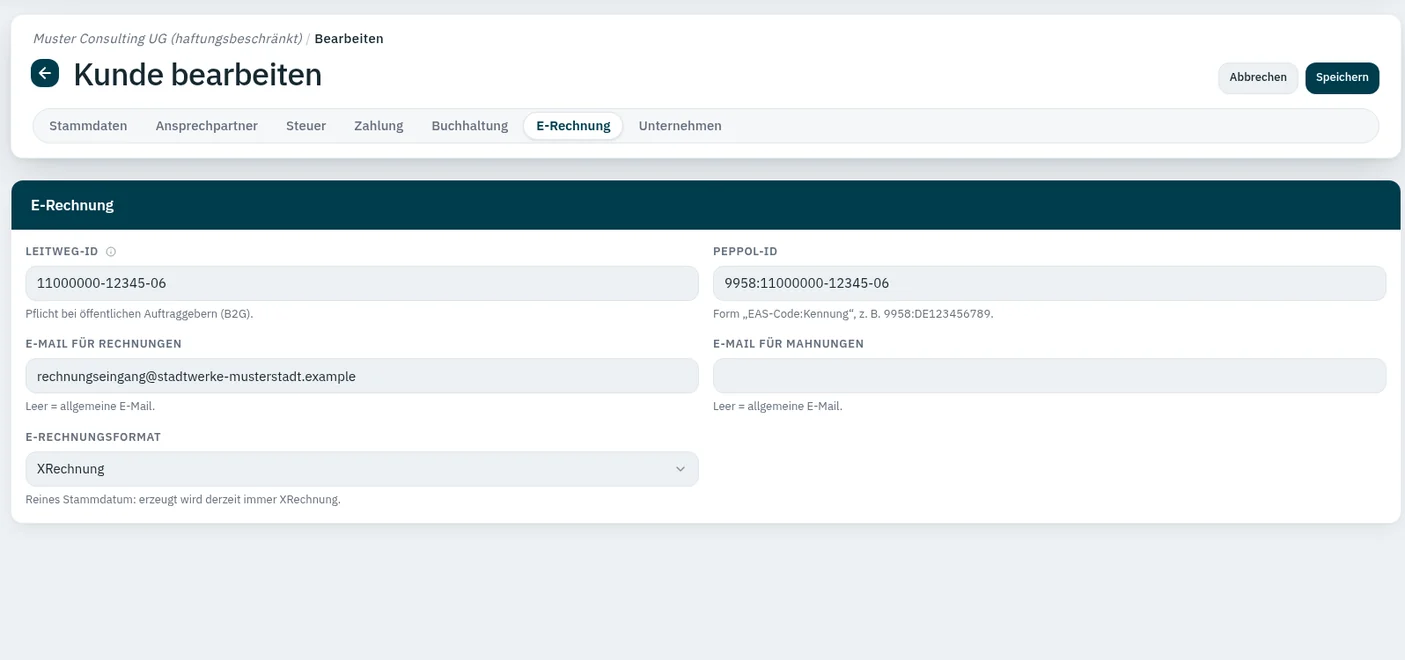Click the E-Rechnungsformat field label

[x=93, y=437]
